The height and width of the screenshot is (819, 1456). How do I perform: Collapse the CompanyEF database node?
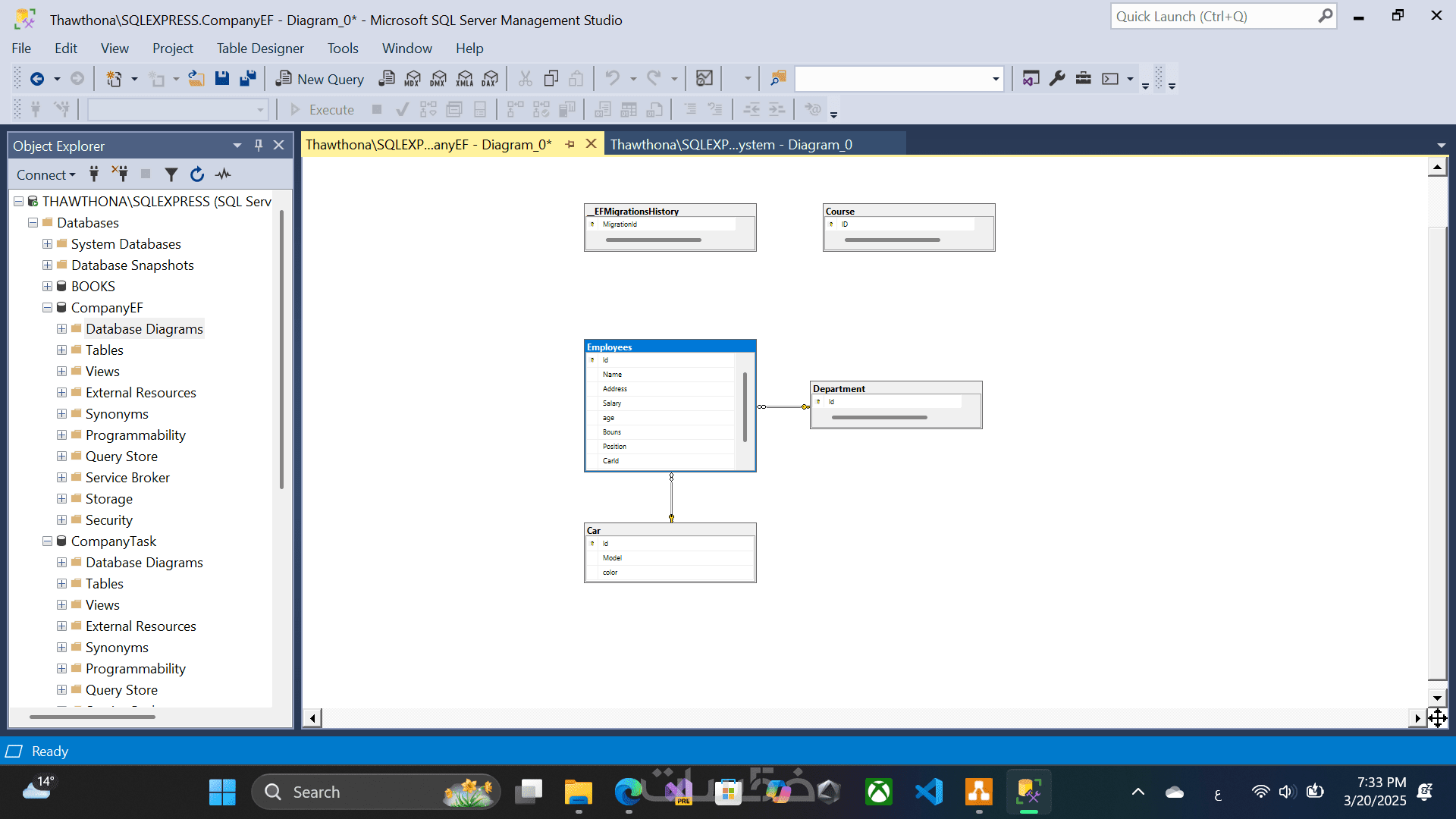tap(47, 308)
